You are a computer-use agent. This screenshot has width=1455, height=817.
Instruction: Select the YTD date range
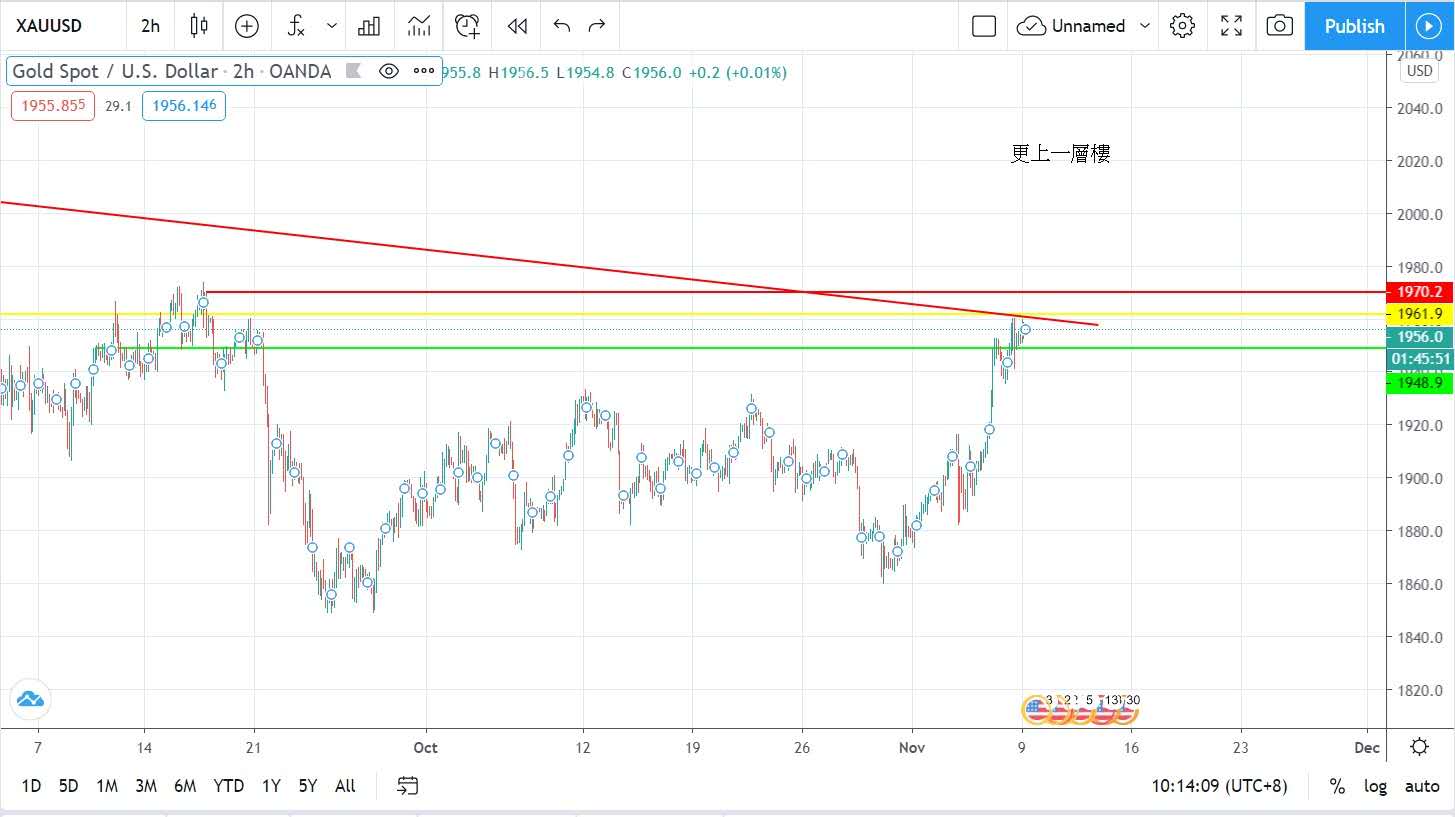(228, 786)
